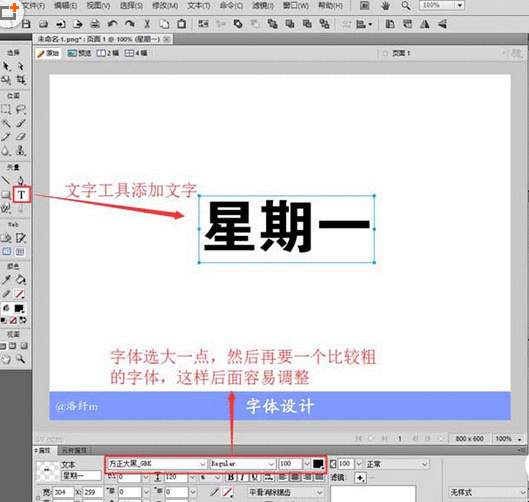Select the Freeform tool

(x=6, y=208)
